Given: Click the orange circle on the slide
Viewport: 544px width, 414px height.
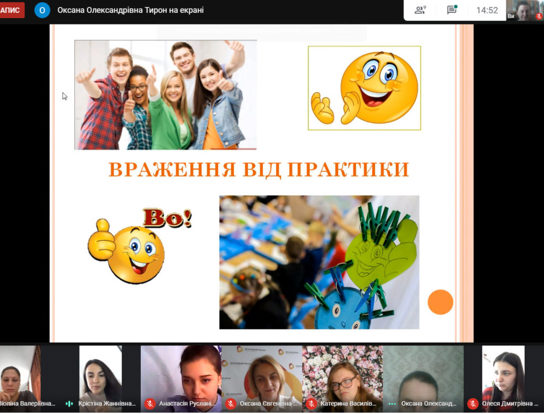Looking at the screenshot, I should point(440,302).
